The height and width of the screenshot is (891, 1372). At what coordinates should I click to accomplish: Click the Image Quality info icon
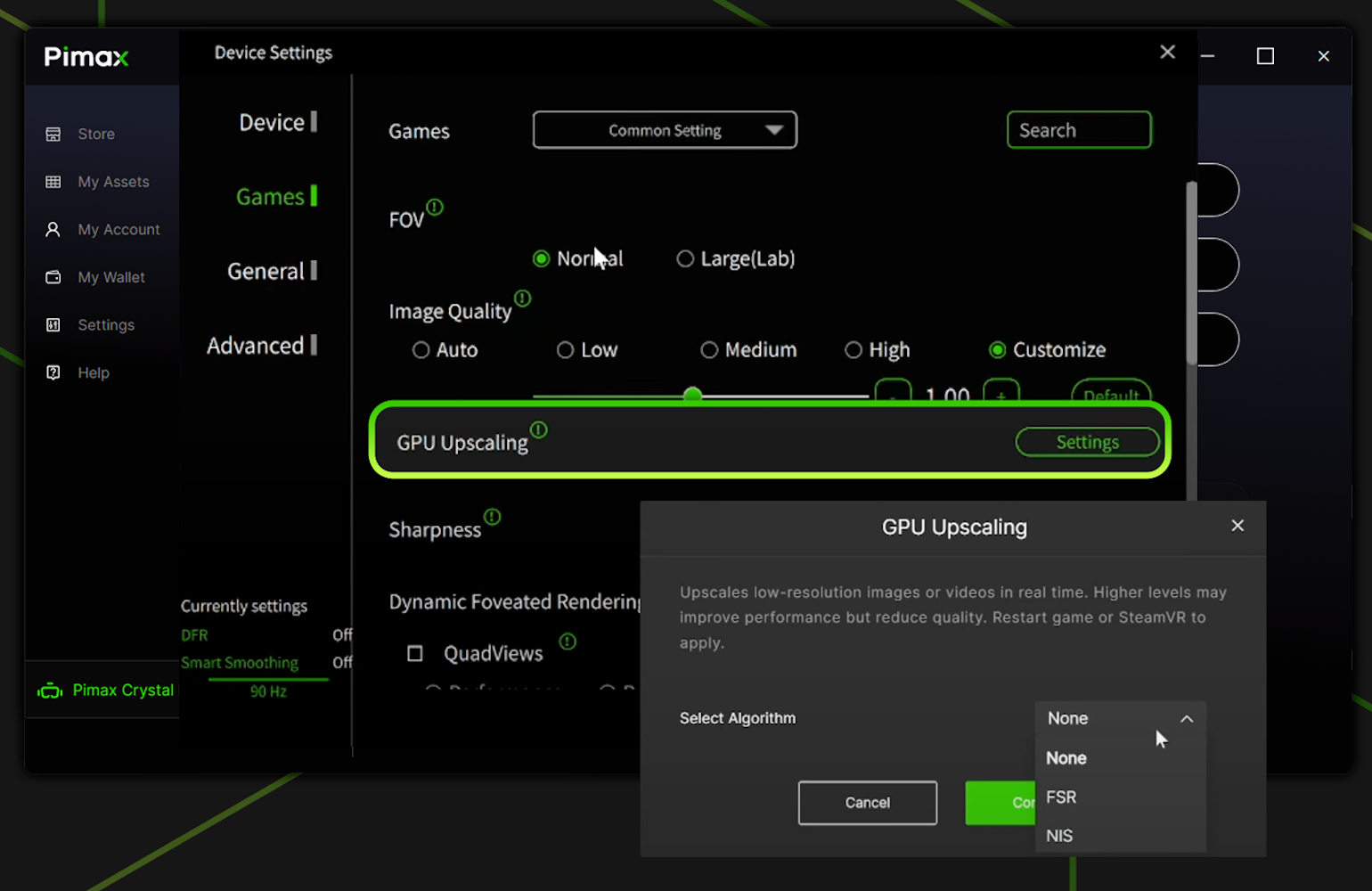(x=523, y=298)
